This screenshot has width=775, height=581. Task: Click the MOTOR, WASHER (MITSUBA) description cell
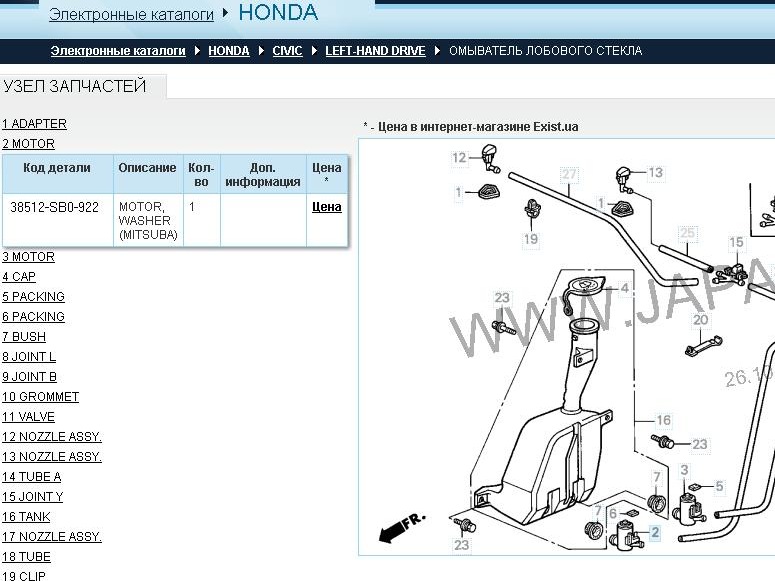[148, 221]
